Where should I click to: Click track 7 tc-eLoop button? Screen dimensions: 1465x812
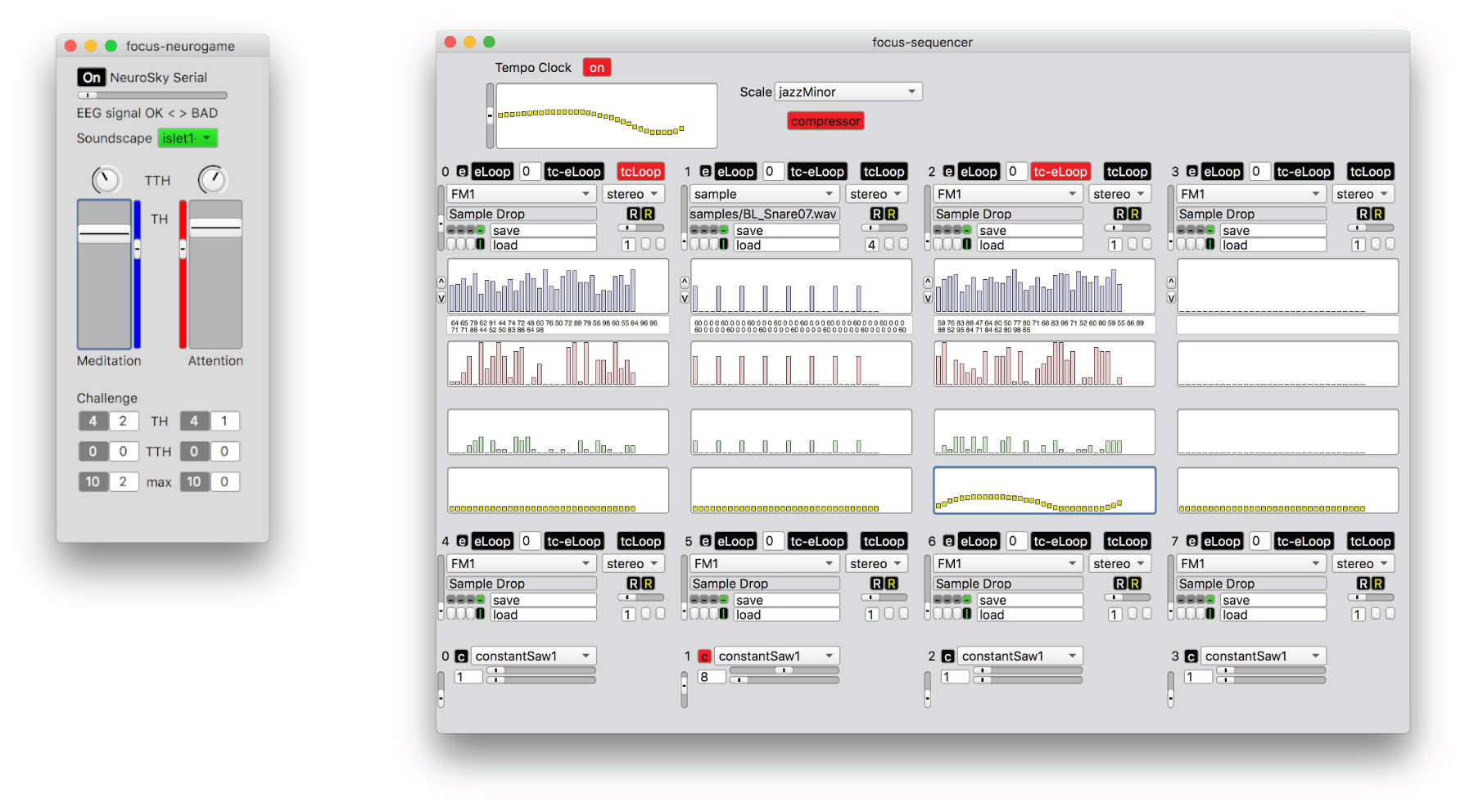click(x=1304, y=541)
